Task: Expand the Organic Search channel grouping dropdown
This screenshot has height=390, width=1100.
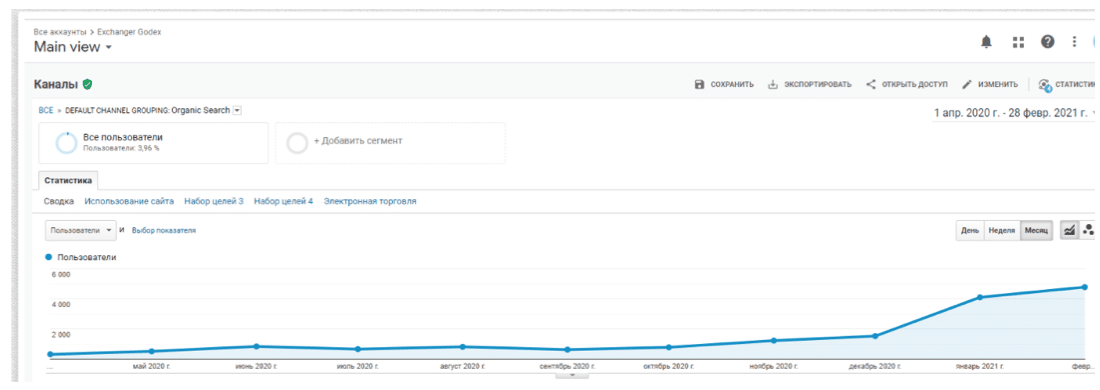Action: 237,110
